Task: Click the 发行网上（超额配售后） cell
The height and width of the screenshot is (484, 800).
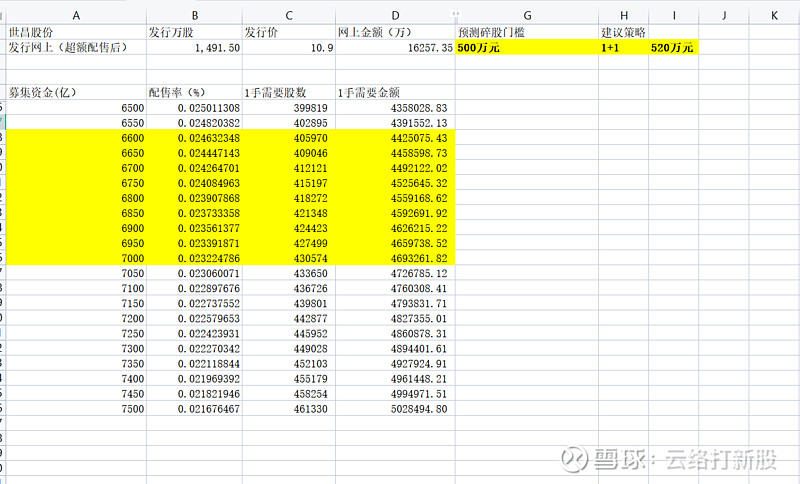Action: pos(77,47)
